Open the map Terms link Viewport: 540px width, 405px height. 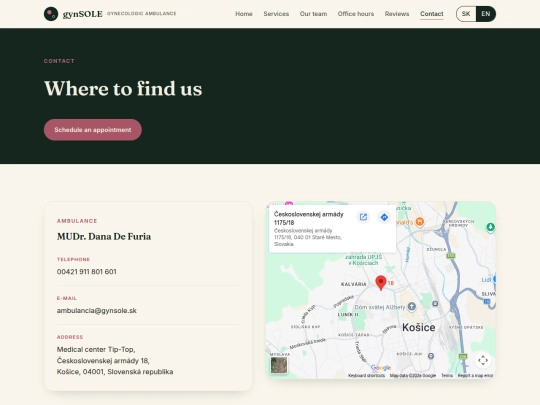point(447,375)
